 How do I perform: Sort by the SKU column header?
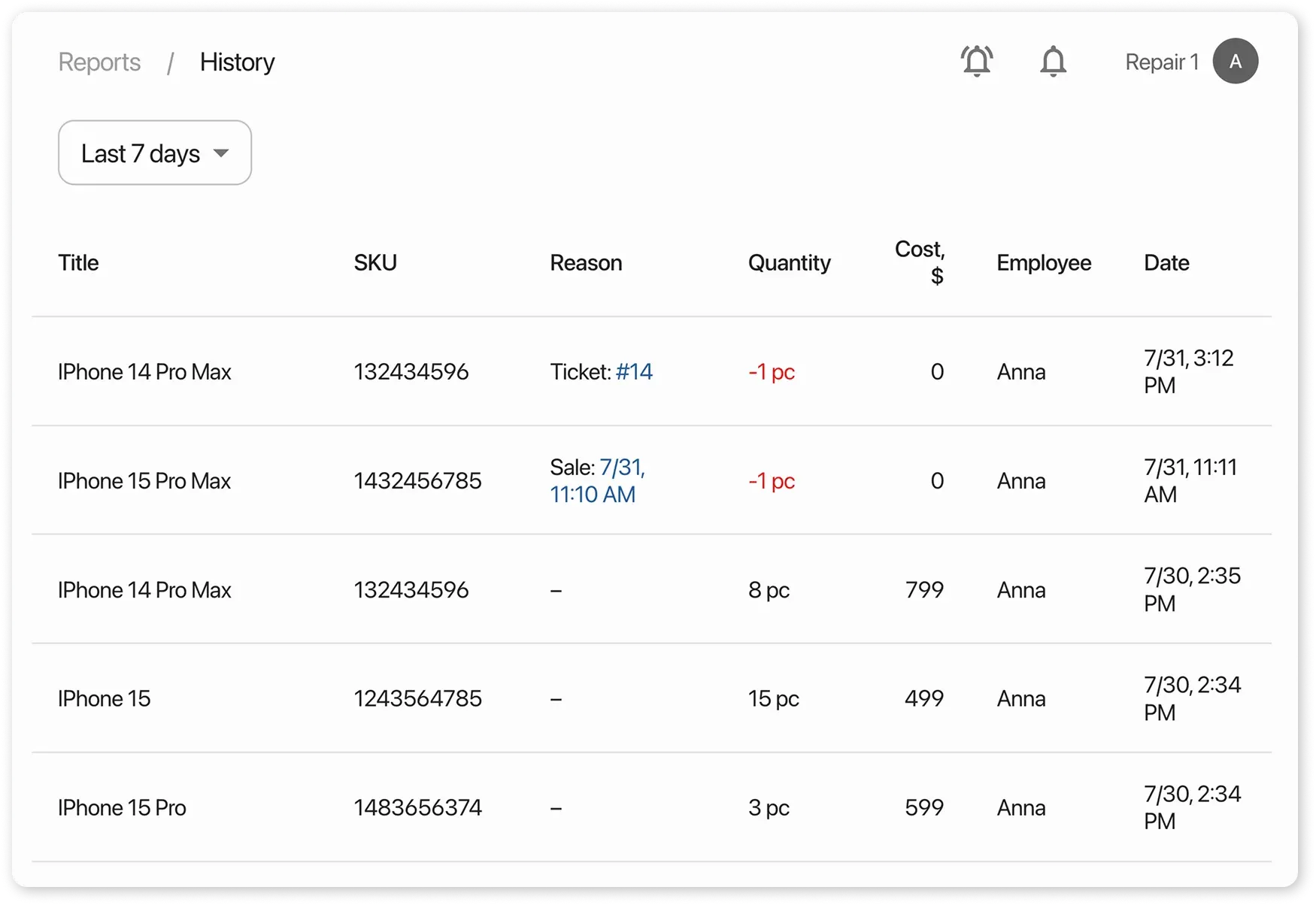pyautogui.click(x=375, y=263)
